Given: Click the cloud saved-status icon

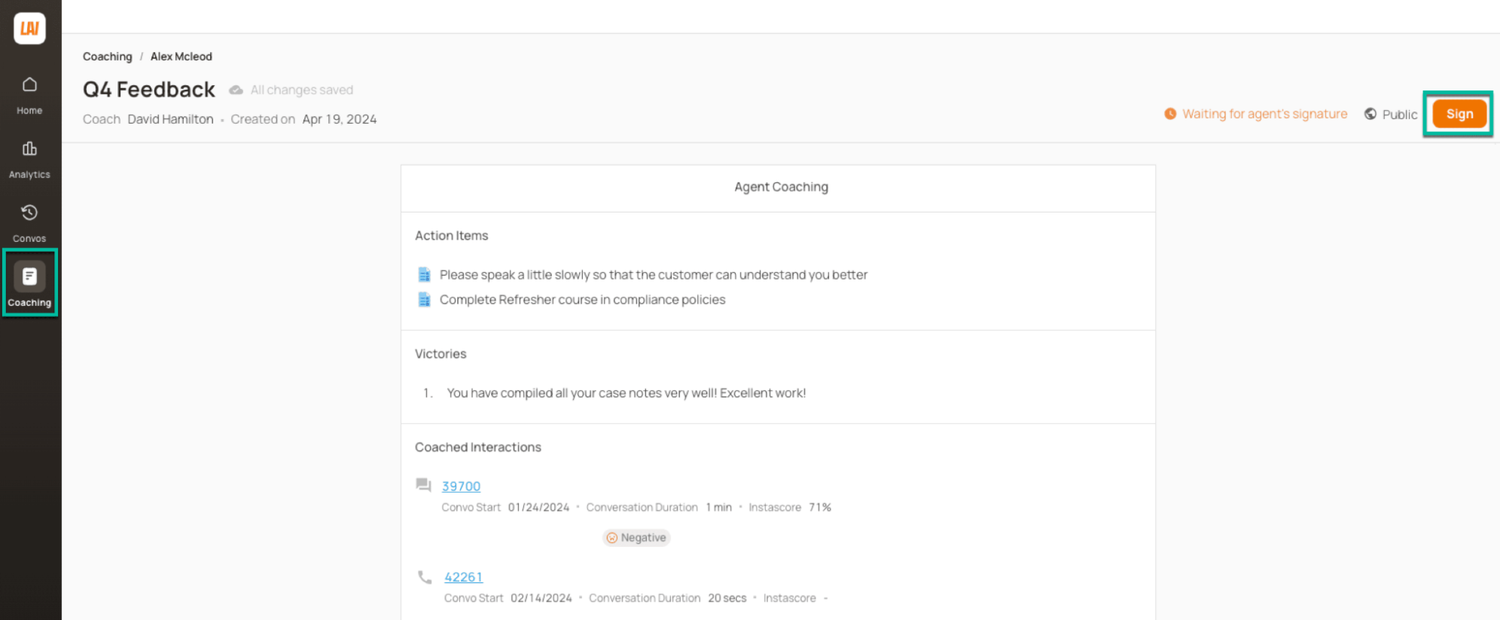Looking at the screenshot, I should [x=236, y=90].
